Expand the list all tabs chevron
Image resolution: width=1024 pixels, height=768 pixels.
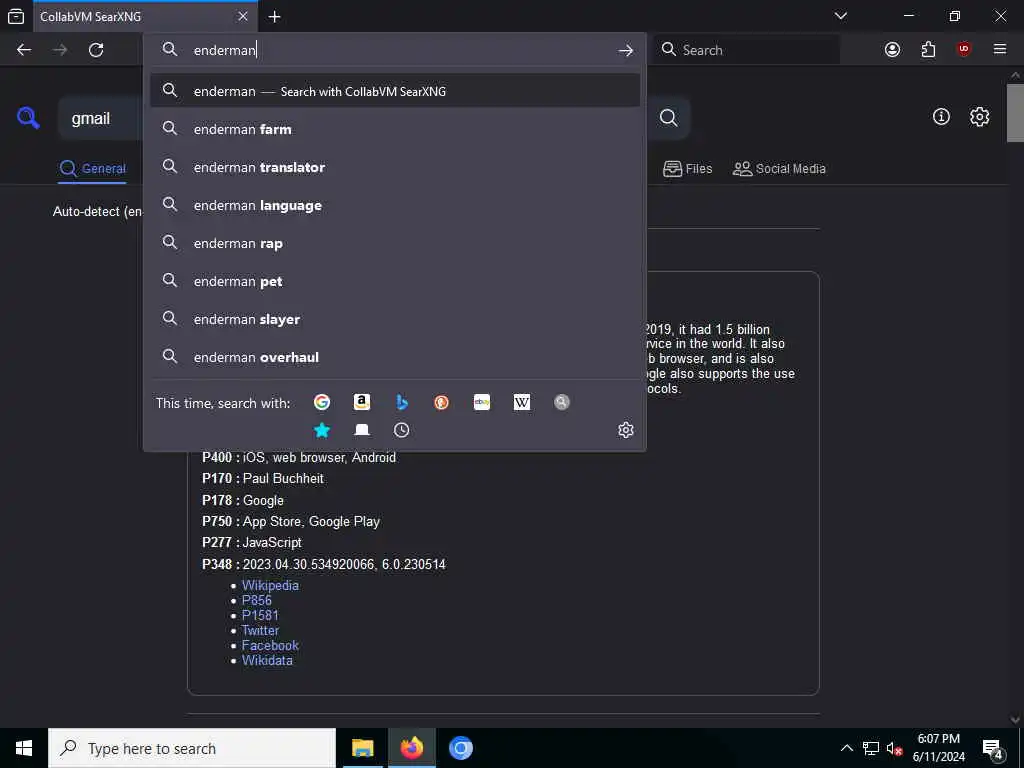click(841, 16)
